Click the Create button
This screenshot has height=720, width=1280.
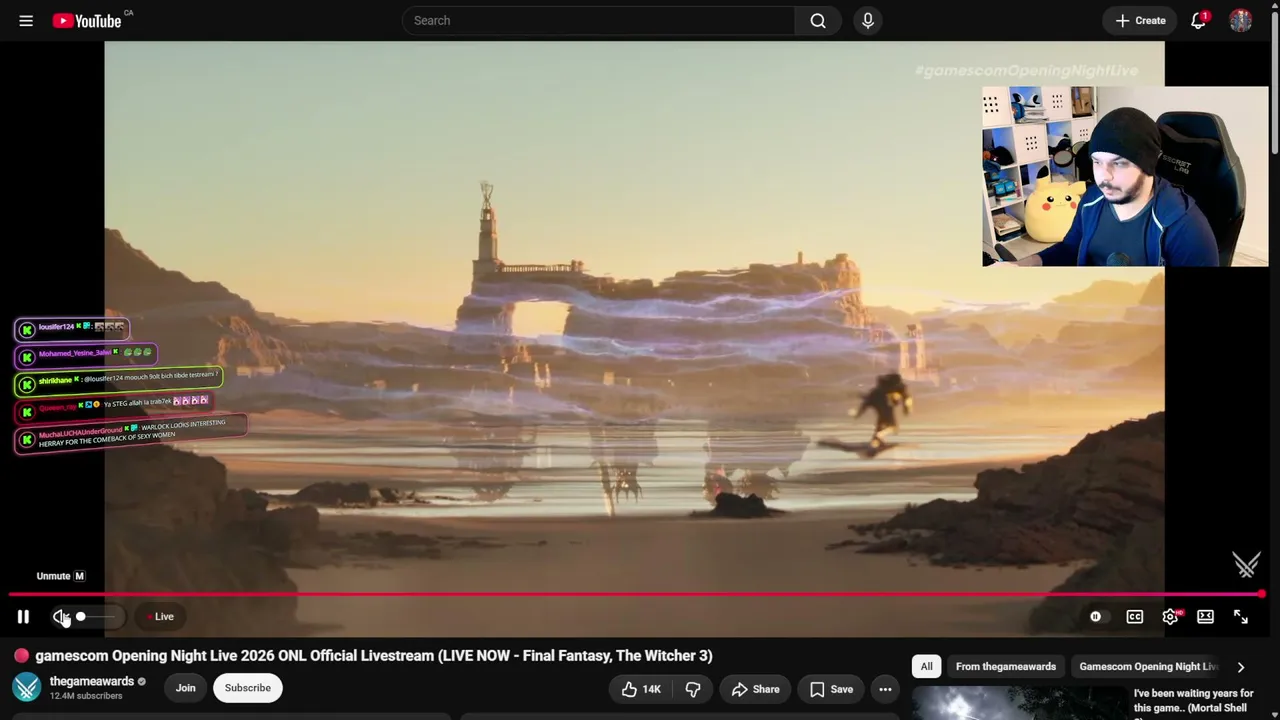[x=1140, y=20]
